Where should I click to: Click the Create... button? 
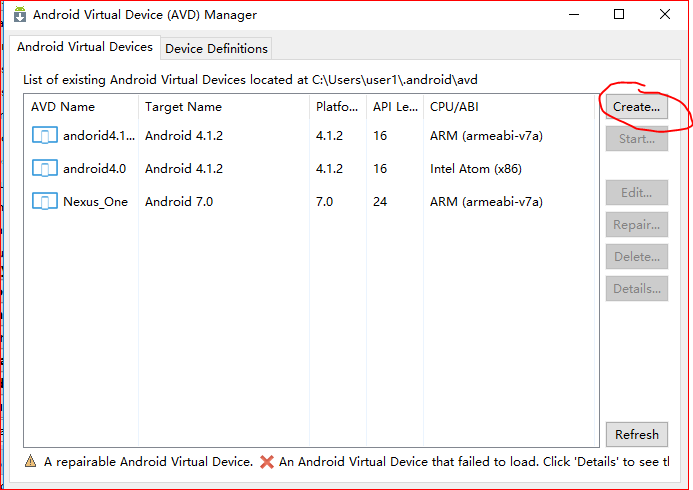pyautogui.click(x=636, y=107)
